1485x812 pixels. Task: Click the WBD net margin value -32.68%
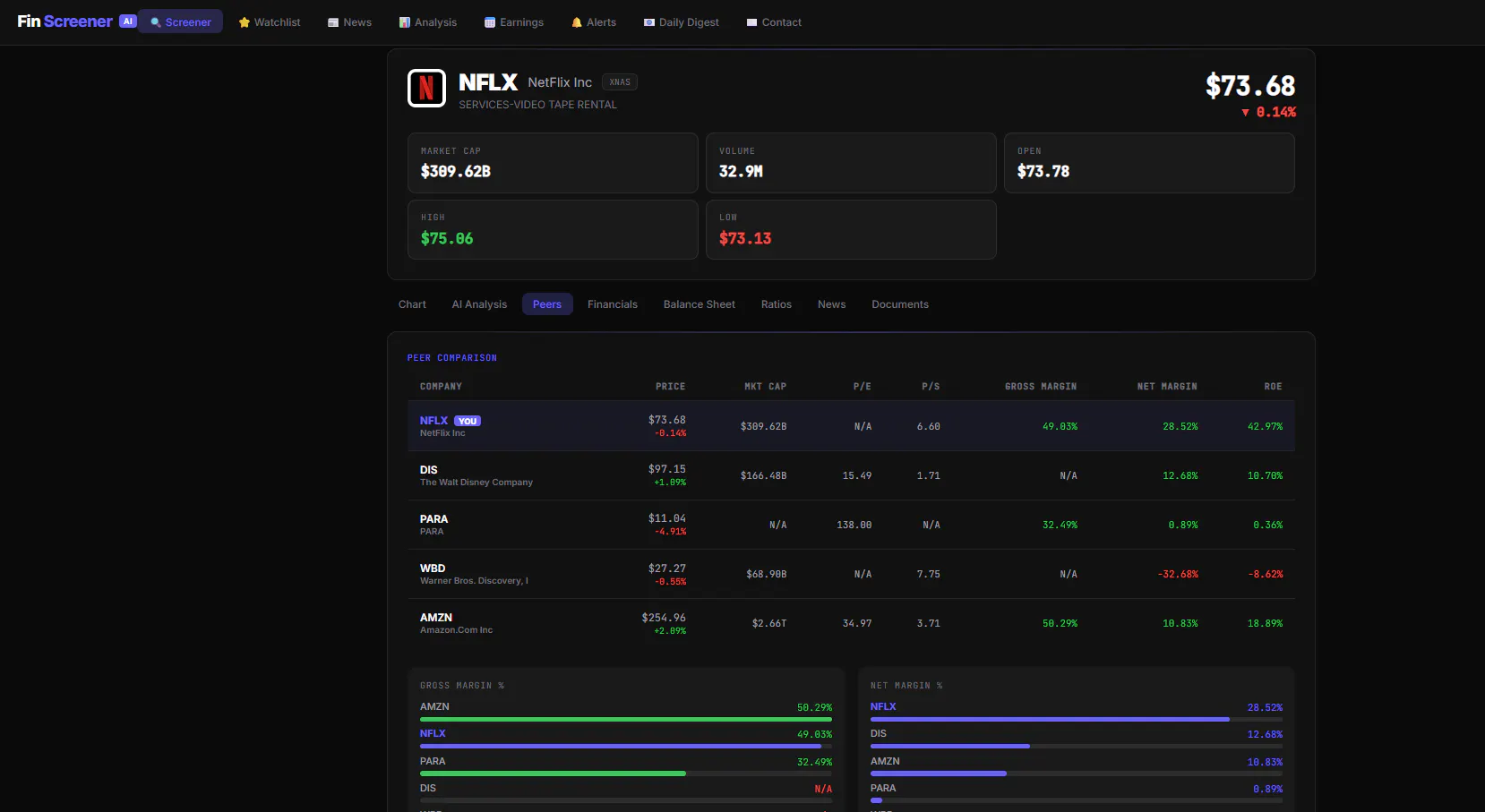(x=1178, y=575)
